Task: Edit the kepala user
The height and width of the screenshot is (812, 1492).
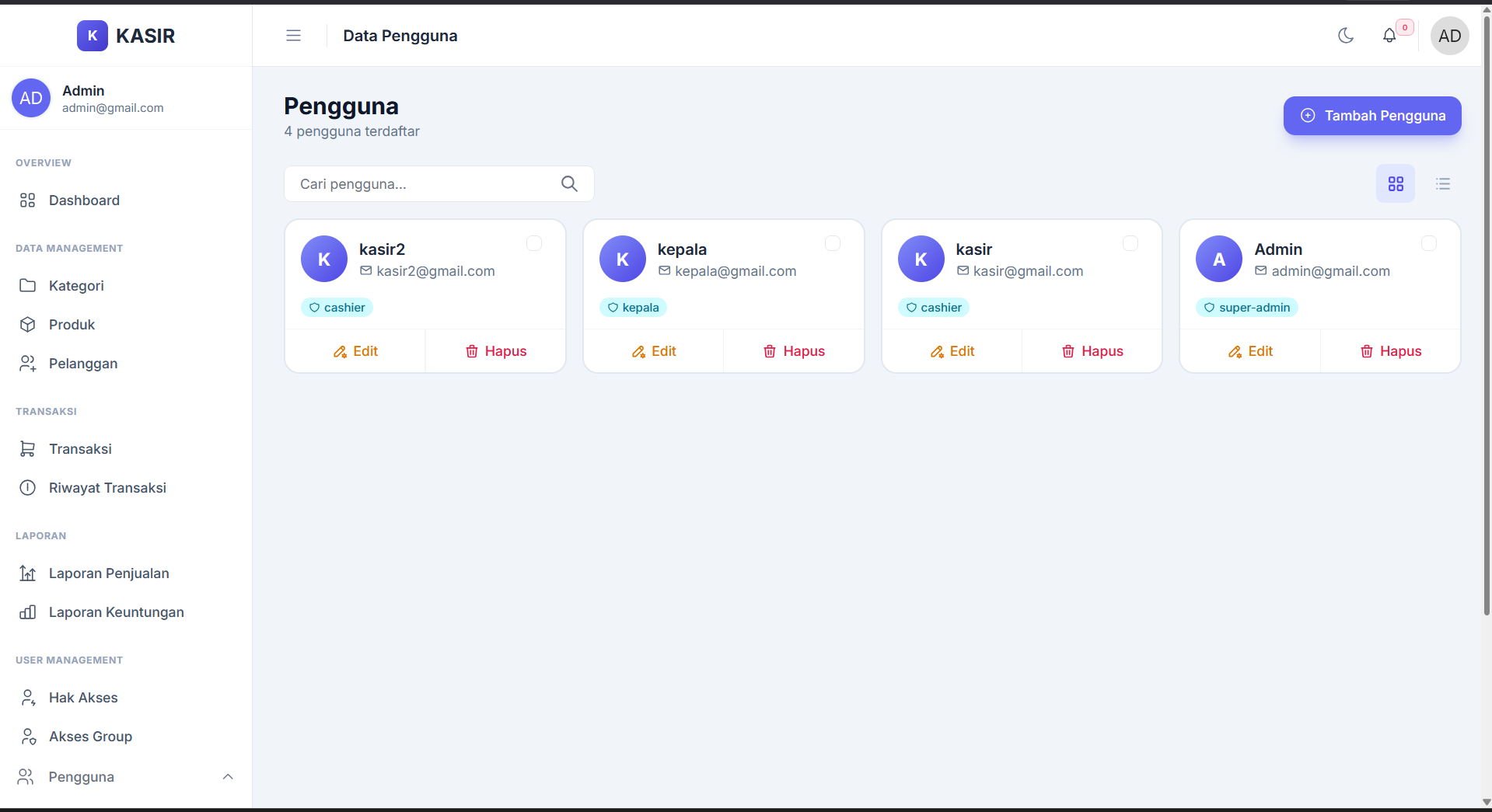Action: 654,351
